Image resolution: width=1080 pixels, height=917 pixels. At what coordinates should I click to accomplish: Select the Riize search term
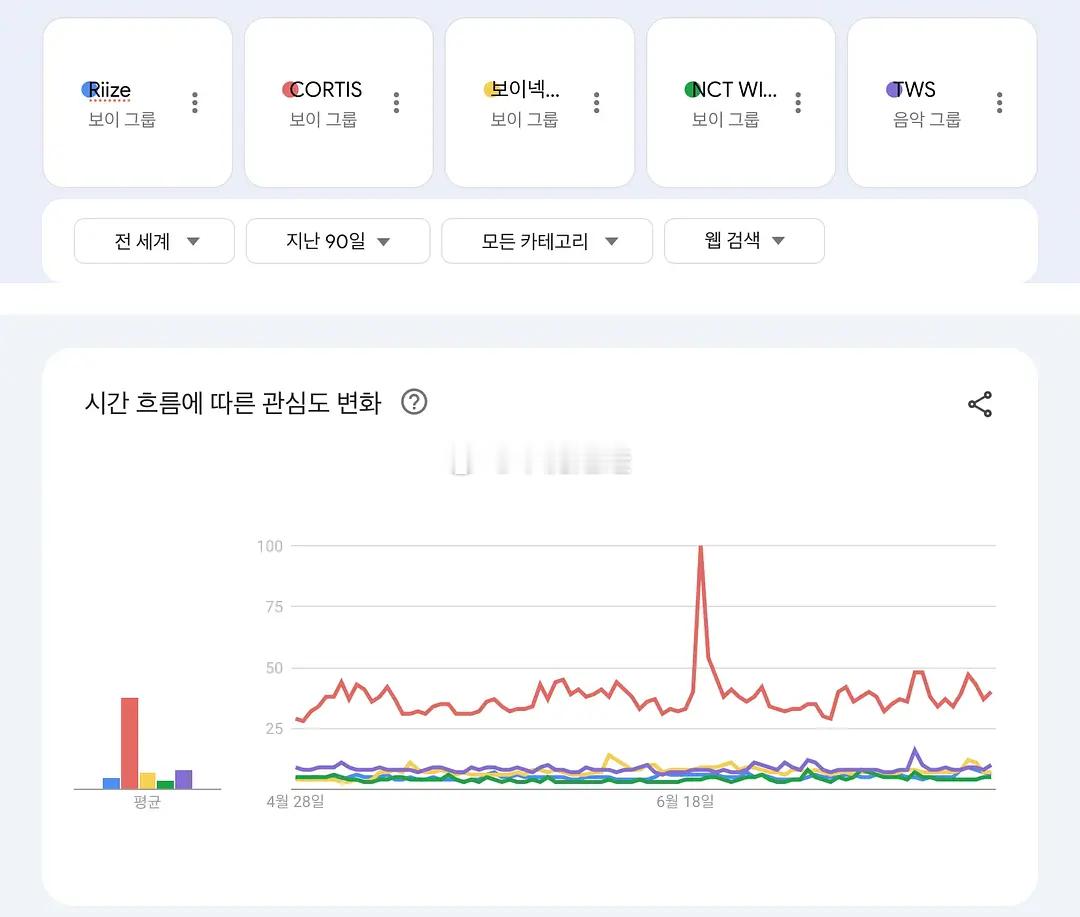coord(110,90)
